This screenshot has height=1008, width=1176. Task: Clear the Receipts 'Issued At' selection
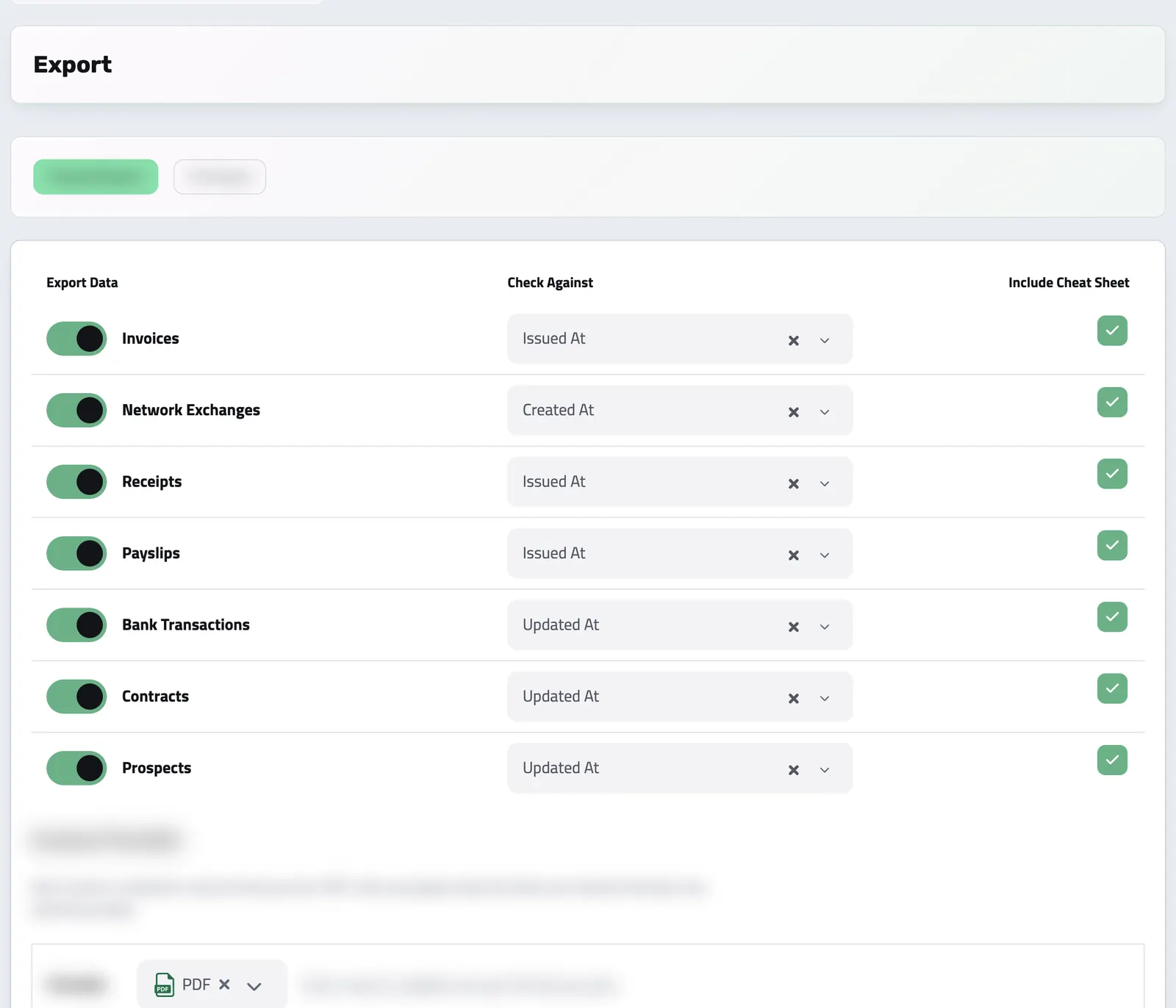(x=793, y=483)
